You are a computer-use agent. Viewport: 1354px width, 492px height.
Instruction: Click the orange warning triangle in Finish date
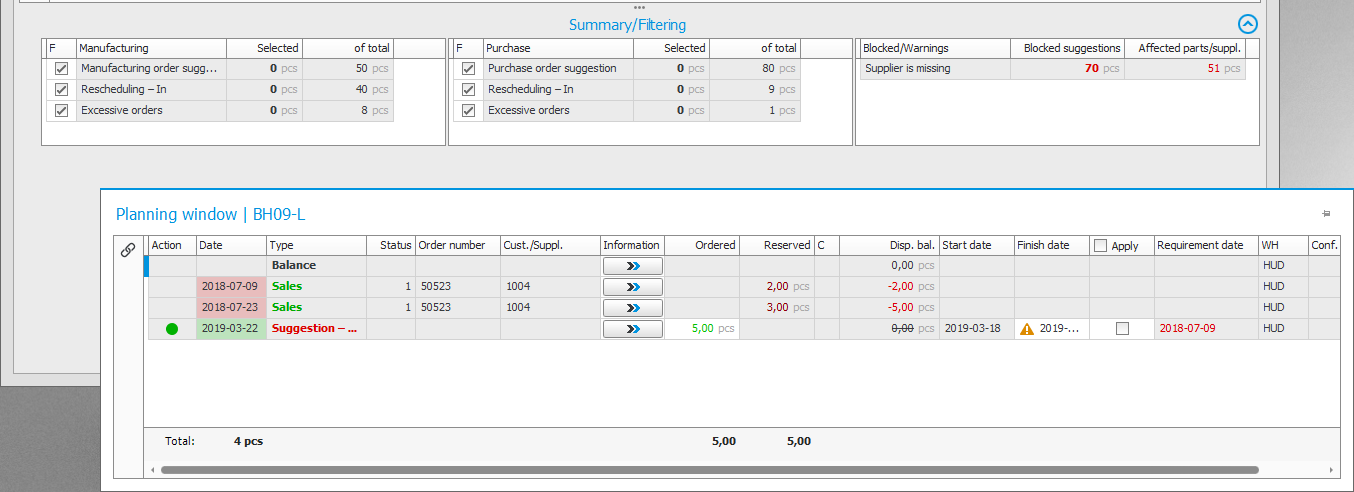click(x=1025, y=329)
